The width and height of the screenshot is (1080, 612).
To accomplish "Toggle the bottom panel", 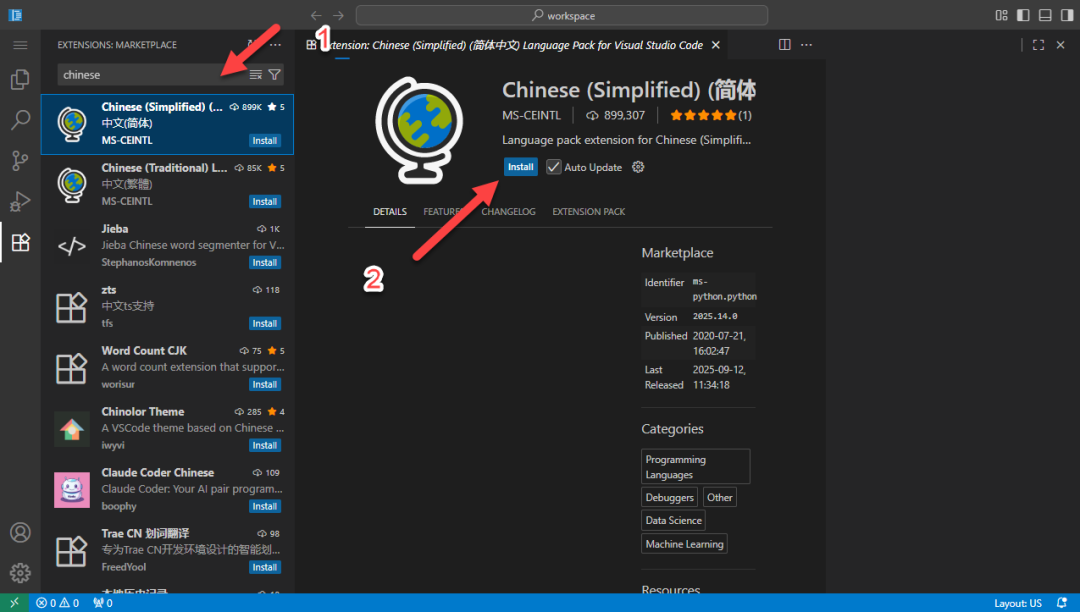I will point(1045,15).
